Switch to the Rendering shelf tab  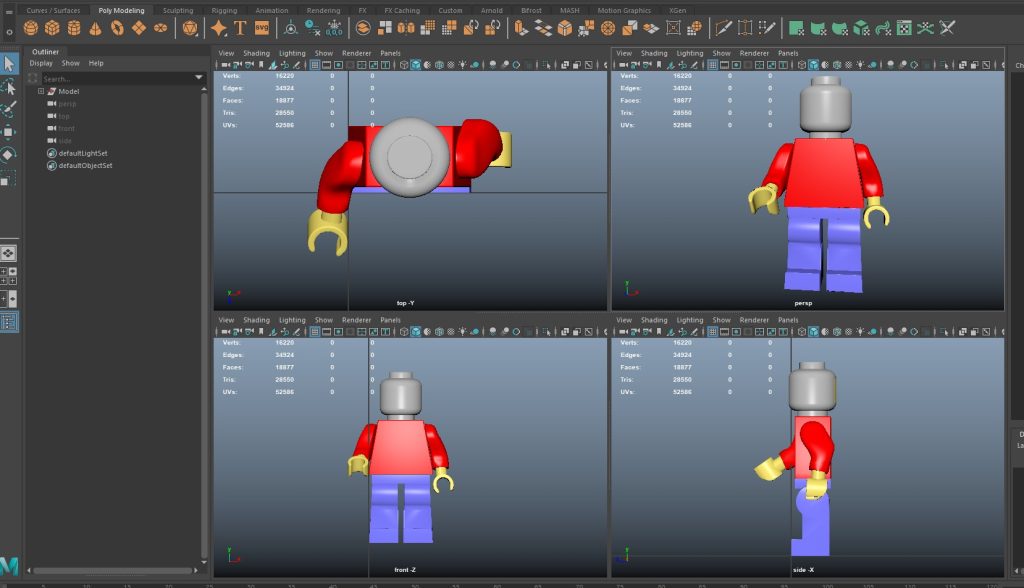323,10
